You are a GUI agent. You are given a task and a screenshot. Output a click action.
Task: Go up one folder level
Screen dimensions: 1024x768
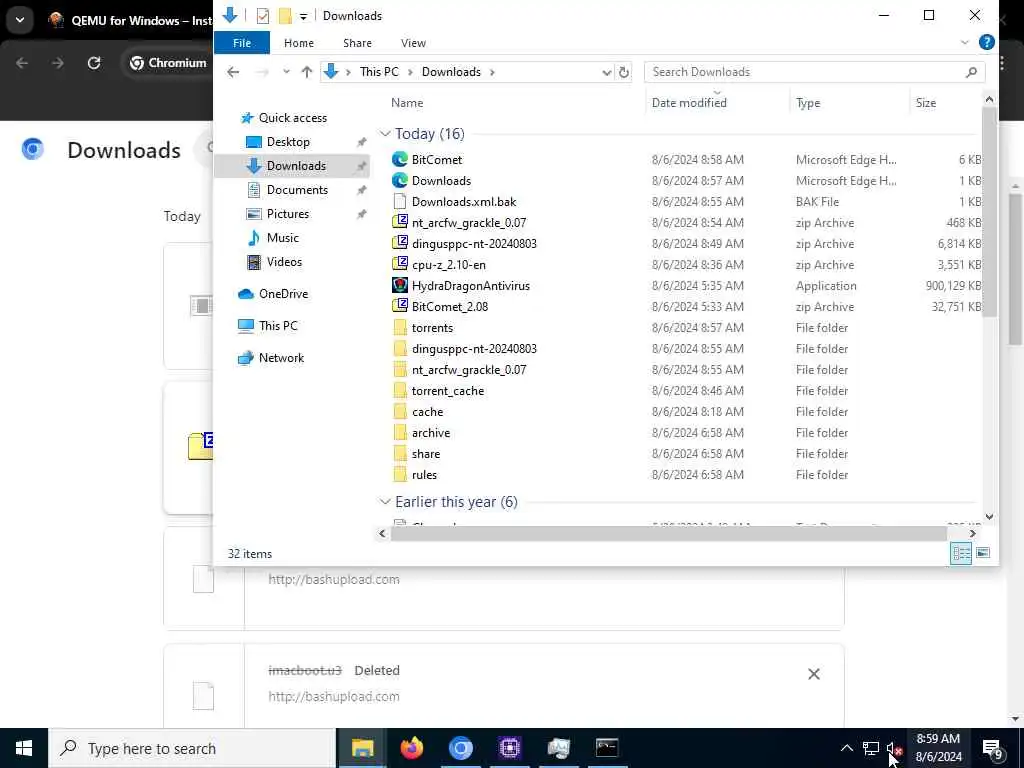coord(306,72)
